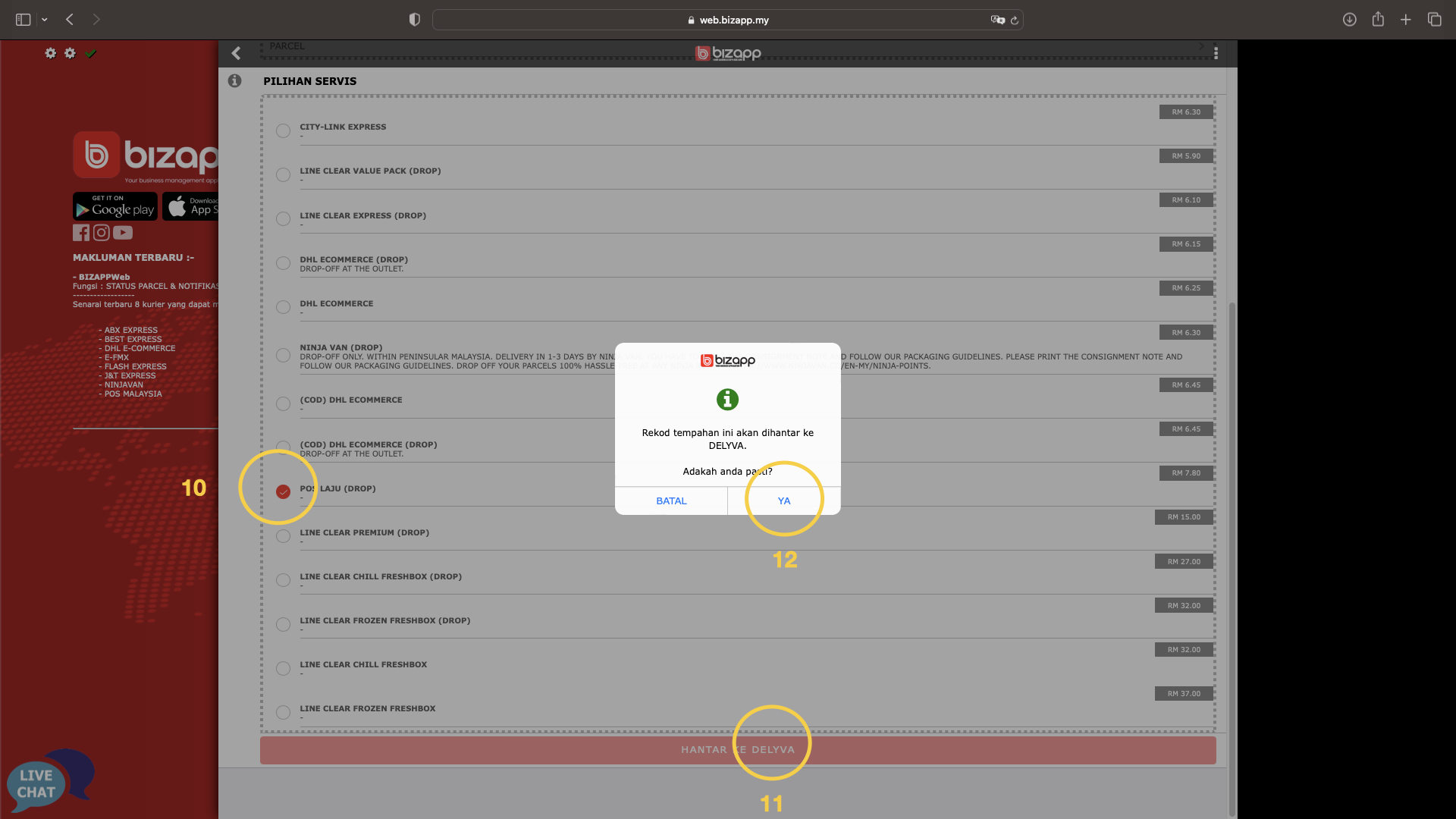Click the green info icon in dialog
This screenshot has width=1456, height=819.
[727, 399]
